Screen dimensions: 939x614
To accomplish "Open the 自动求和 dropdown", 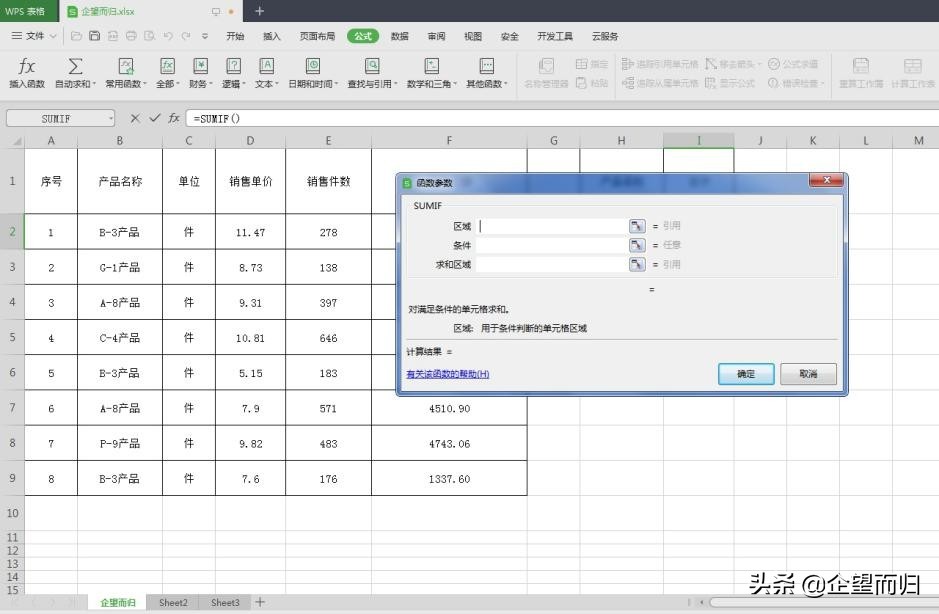I will click(75, 84).
